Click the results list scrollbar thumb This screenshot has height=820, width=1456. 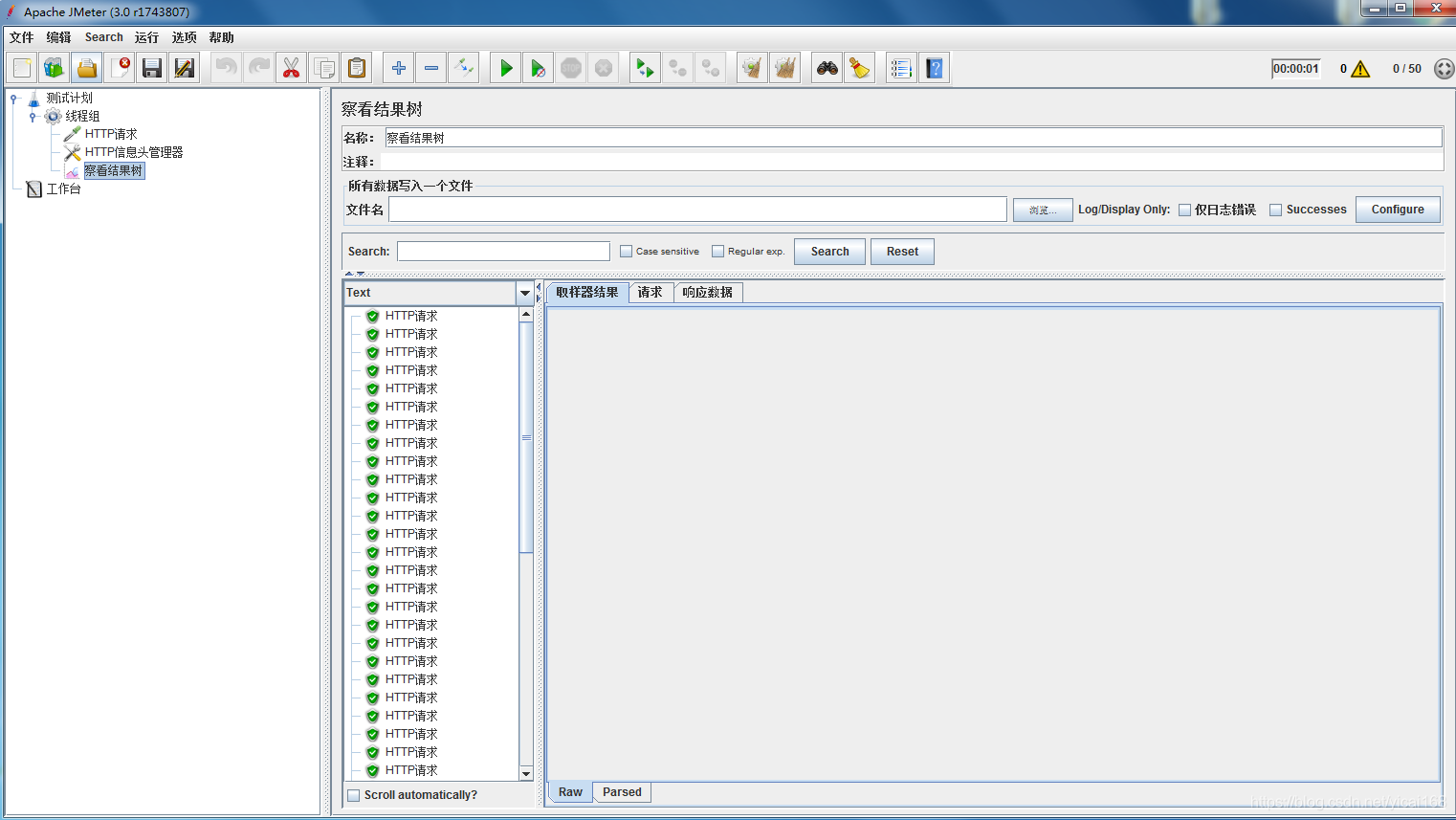pos(526,437)
